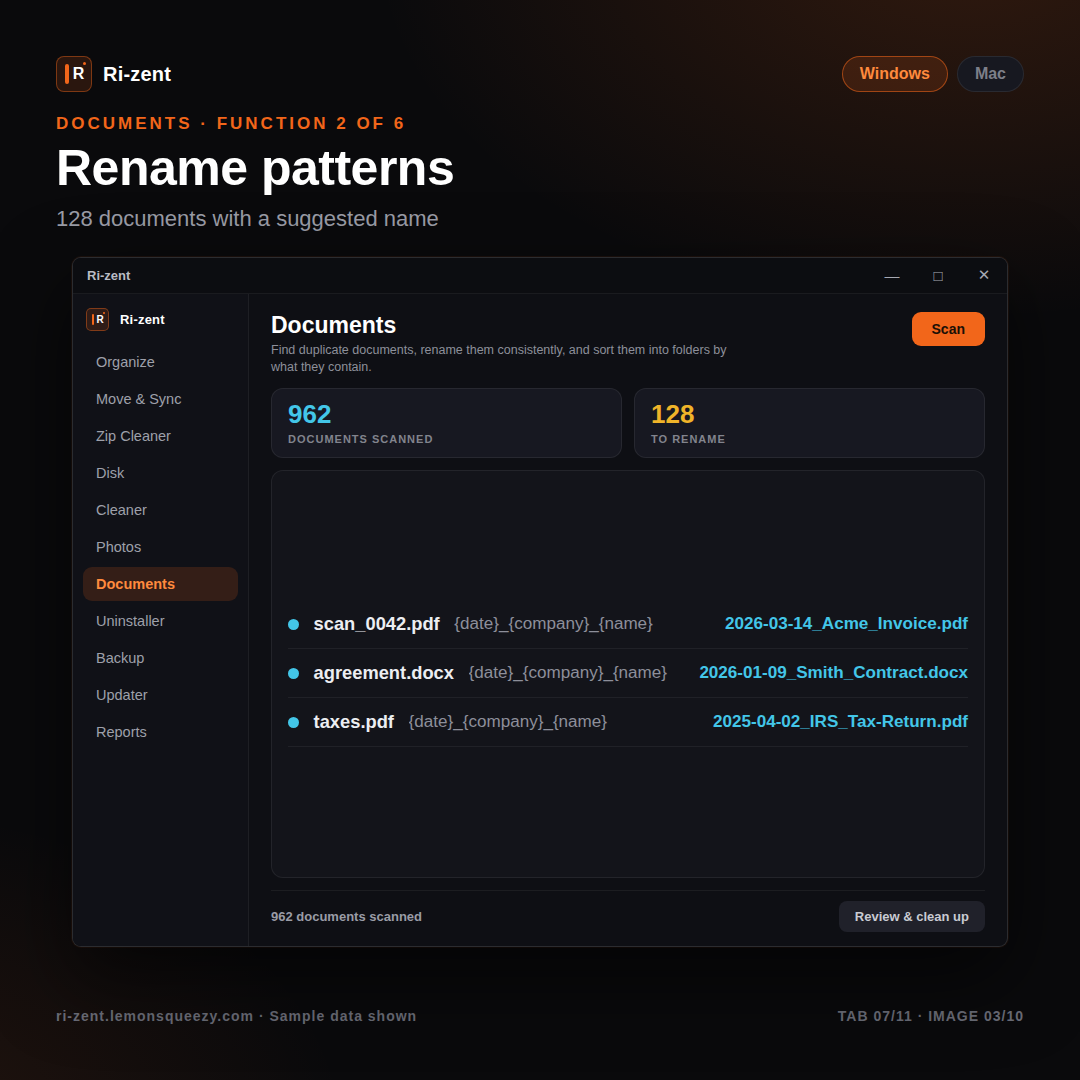This screenshot has height=1080, width=1080.
Task: Click the Rename patterns page title
Action: (x=255, y=168)
